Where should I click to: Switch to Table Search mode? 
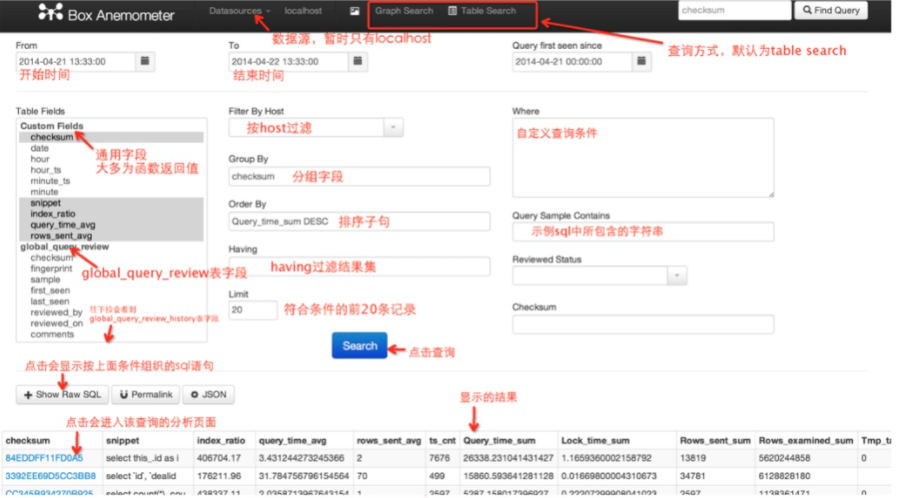pyautogui.click(x=483, y=11)
